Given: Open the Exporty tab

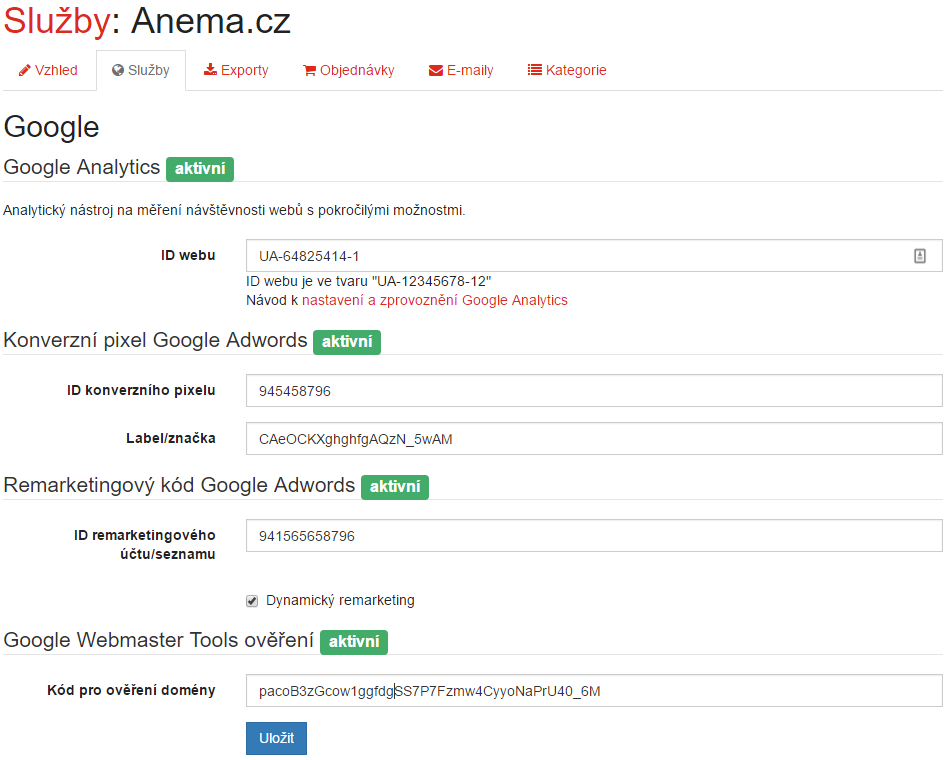Looking at the screenshot, I should pyautogui.click(x=236, y=70).
